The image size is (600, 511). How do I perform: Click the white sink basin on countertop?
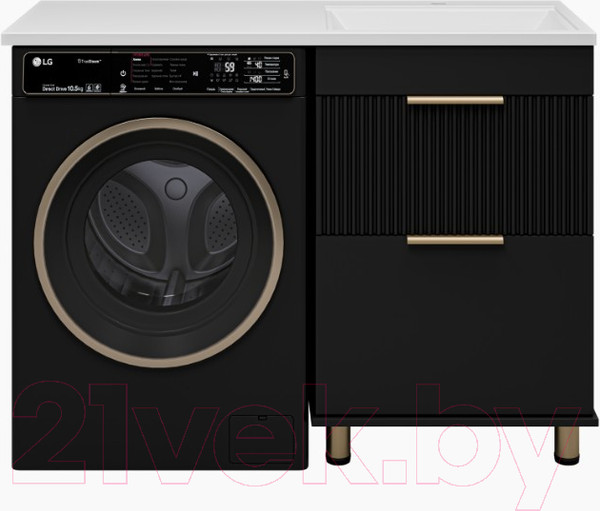tap(458, 19)
